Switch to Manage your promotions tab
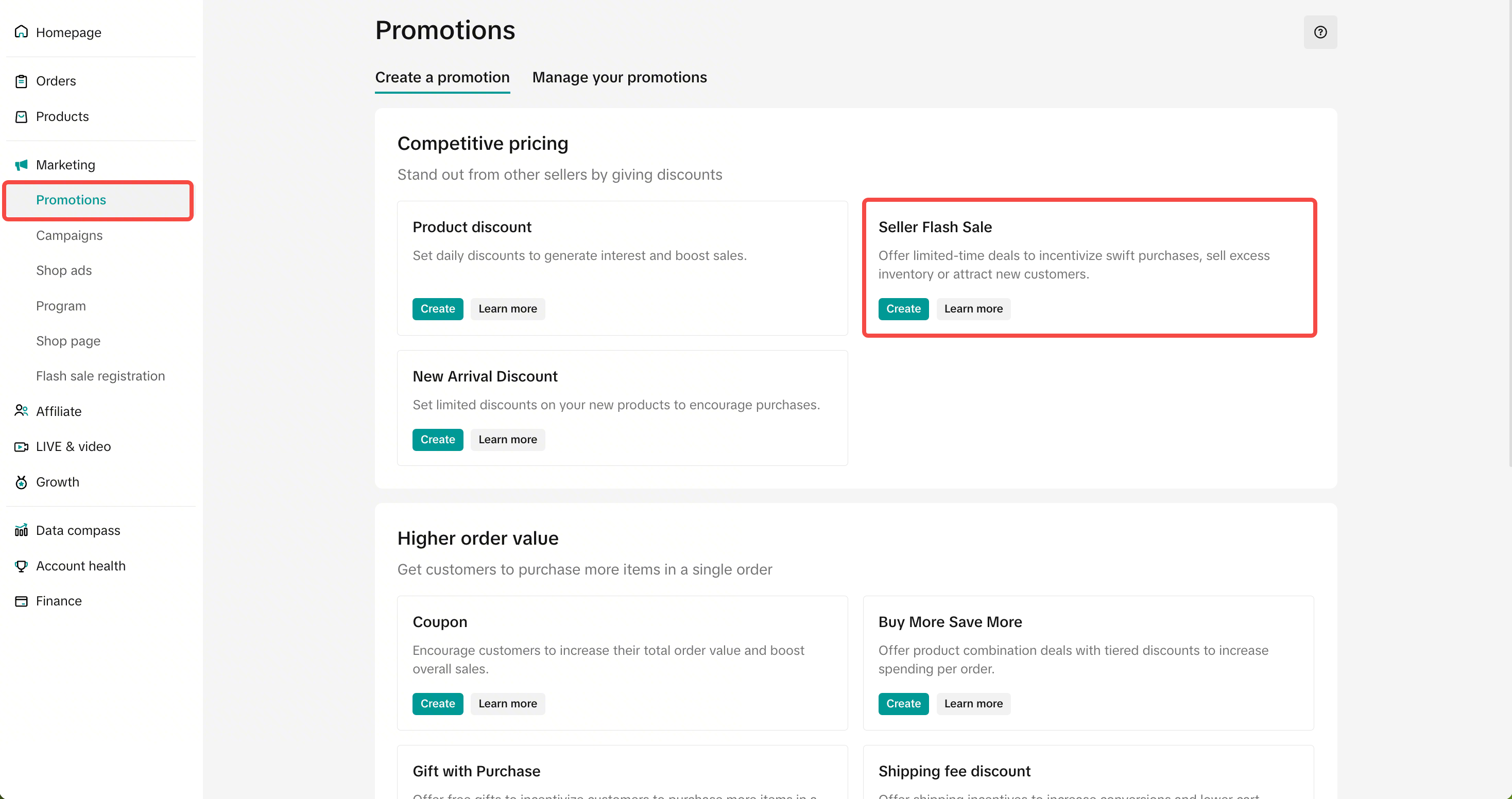Screen dimensions: 1512x799 [x=619, y=77]
